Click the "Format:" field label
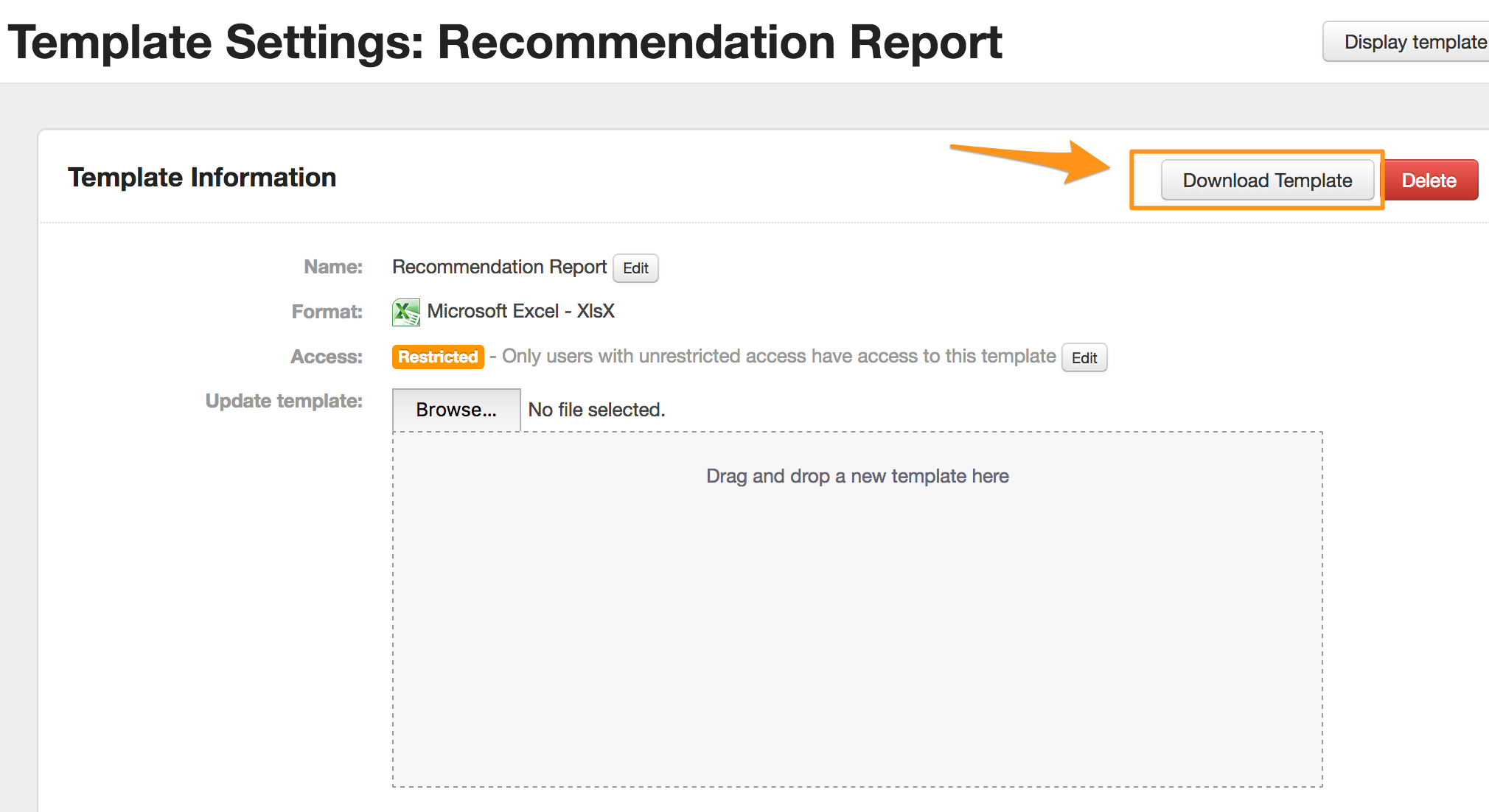This screenshot has height=812, width=1489. [327, 312]
